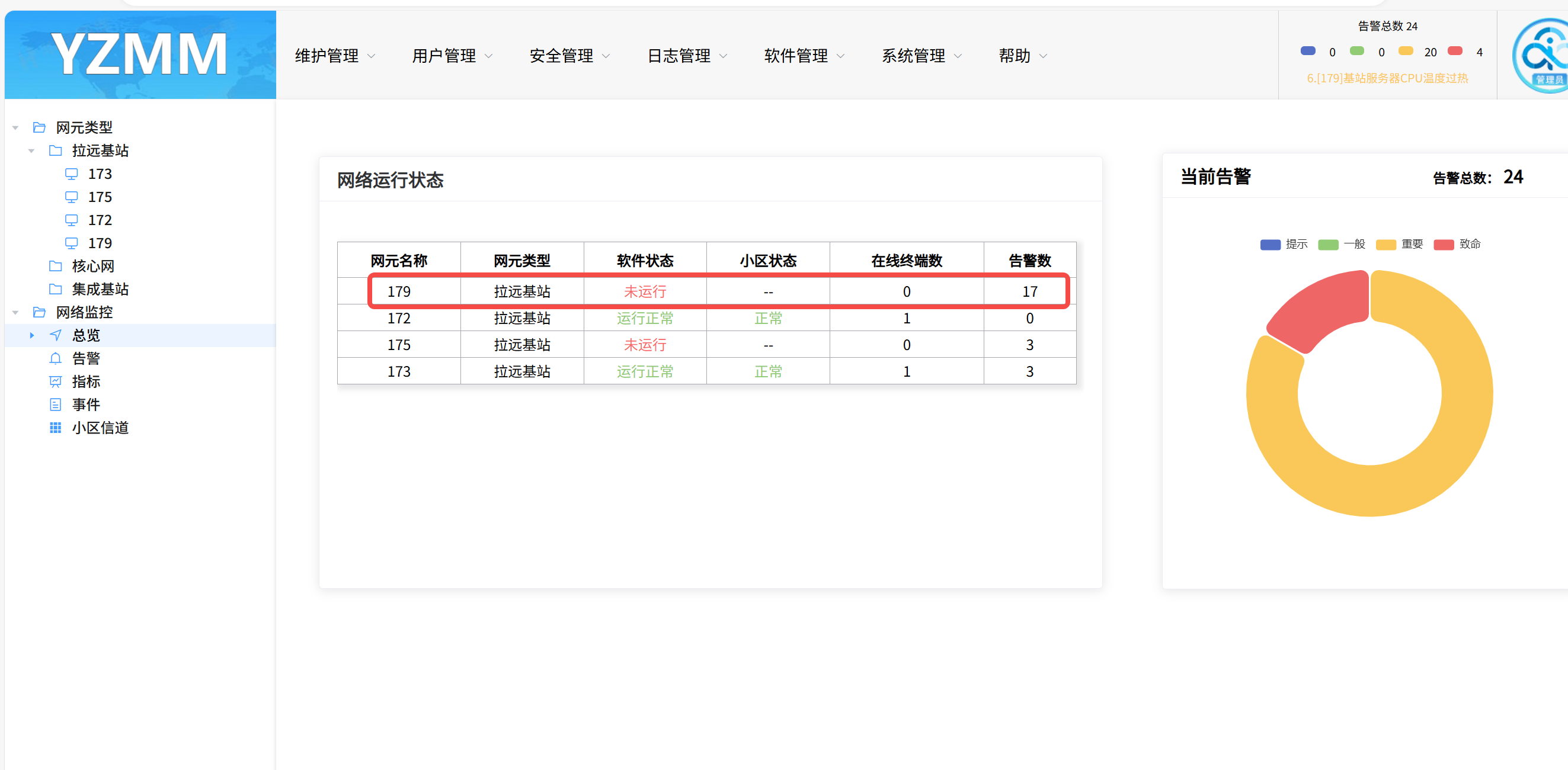Select 集成基站 in the tree
This screenshot has height=770, width=1568.
[100, 289]
